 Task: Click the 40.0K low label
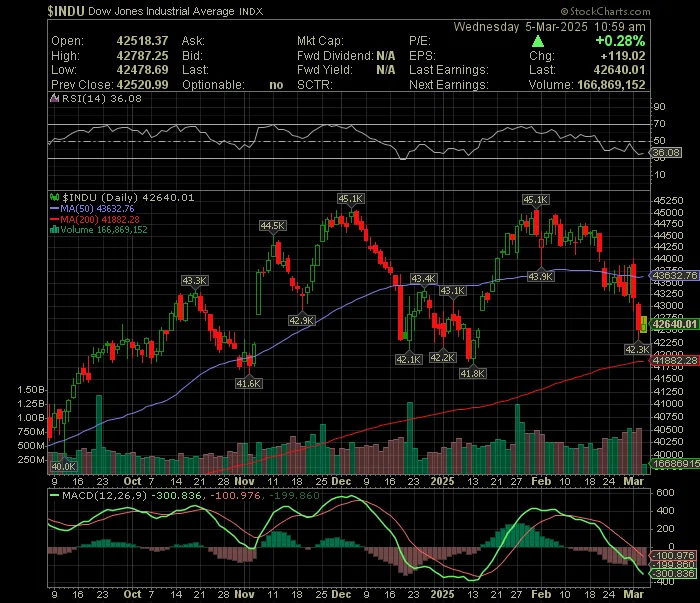point(64,466)
